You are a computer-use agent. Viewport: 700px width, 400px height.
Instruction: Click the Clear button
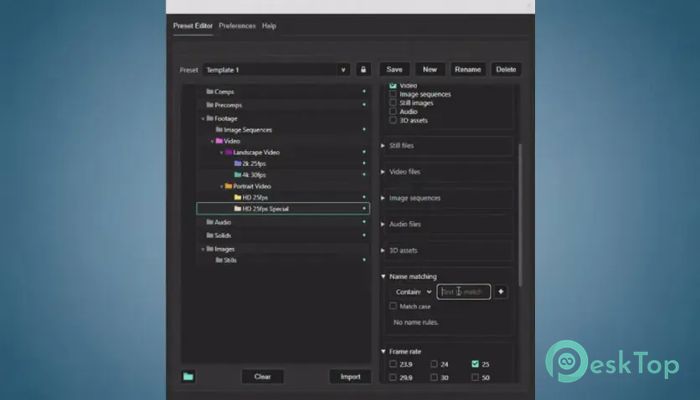tap(262, 376)
